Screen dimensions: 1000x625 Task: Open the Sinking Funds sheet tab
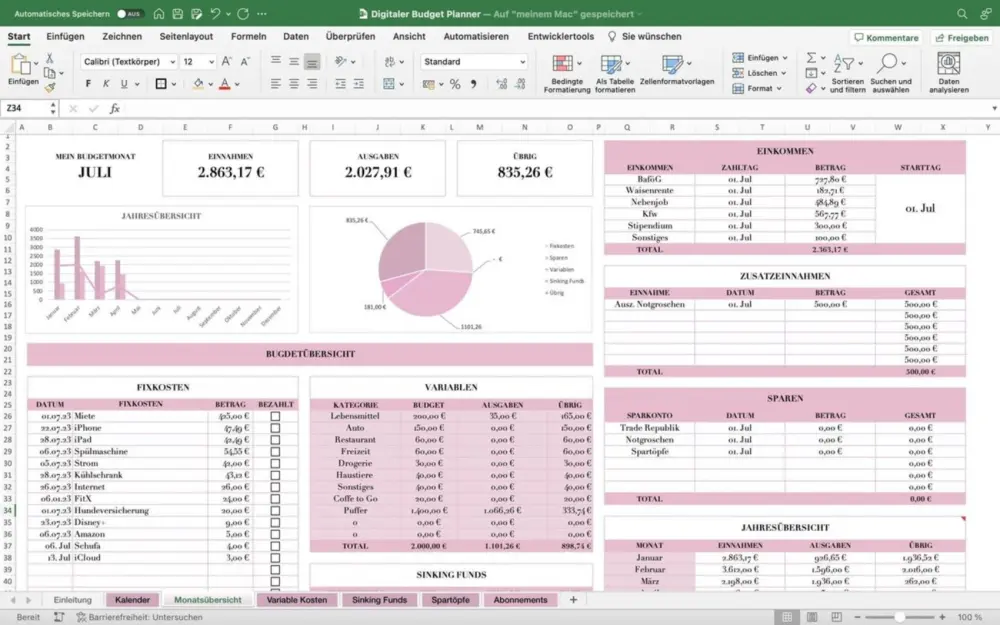tap(377, 599)
